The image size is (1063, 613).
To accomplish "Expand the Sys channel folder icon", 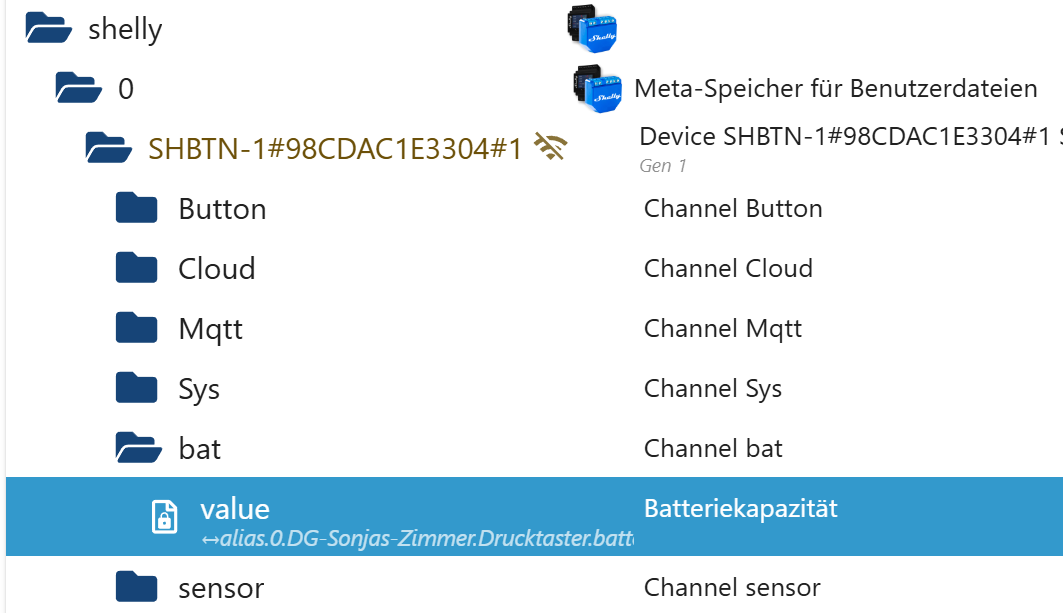I will click(x=137, y=388).
